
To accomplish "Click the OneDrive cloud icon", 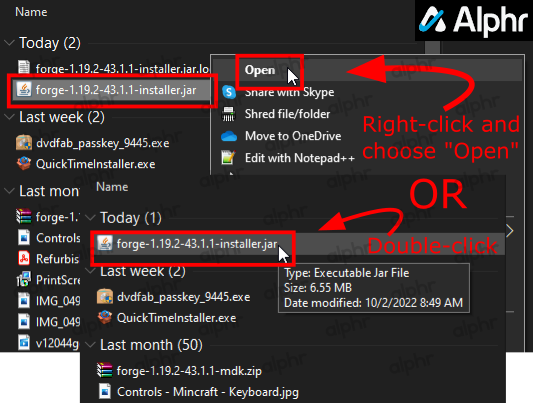I will tap(229, 136).
